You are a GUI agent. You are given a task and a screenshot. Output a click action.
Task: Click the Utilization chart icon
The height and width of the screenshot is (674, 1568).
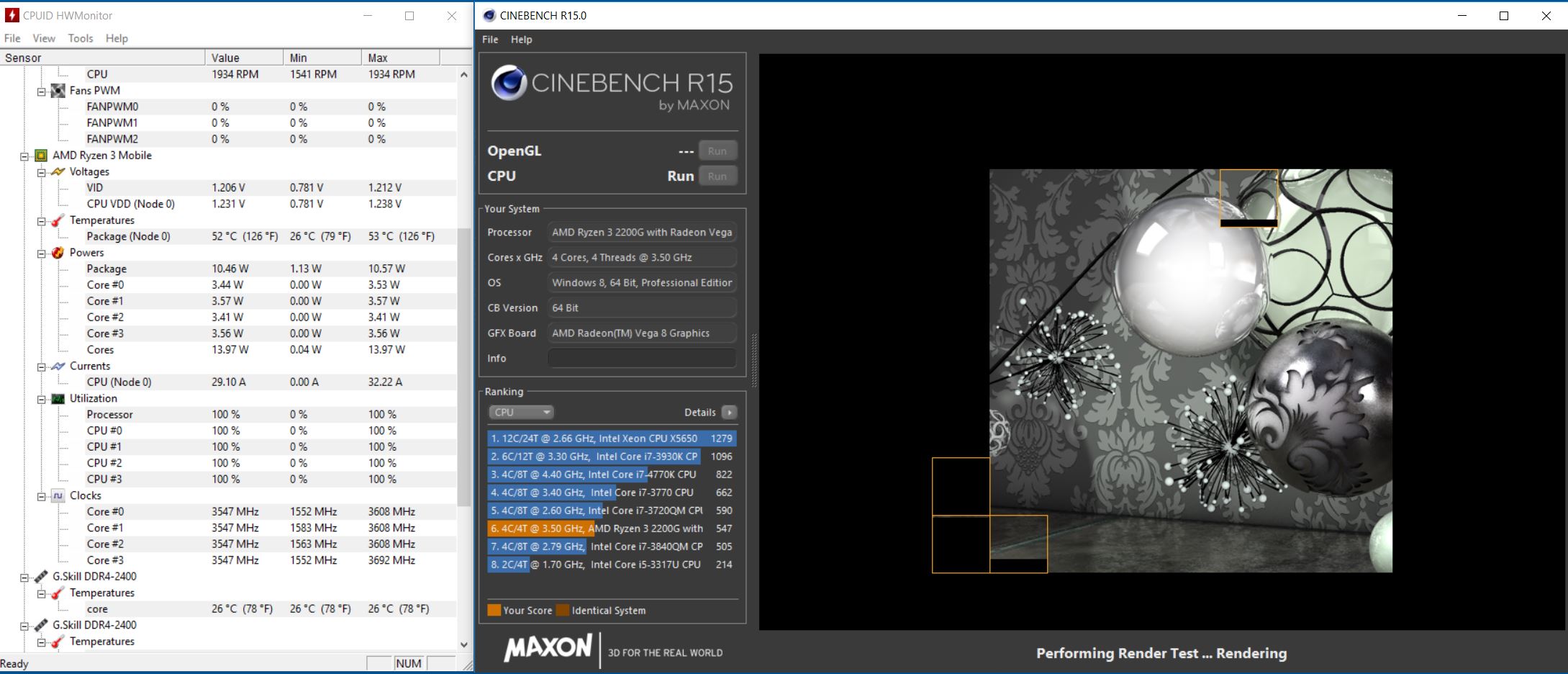pyautogui.click(x=58, y=399)
